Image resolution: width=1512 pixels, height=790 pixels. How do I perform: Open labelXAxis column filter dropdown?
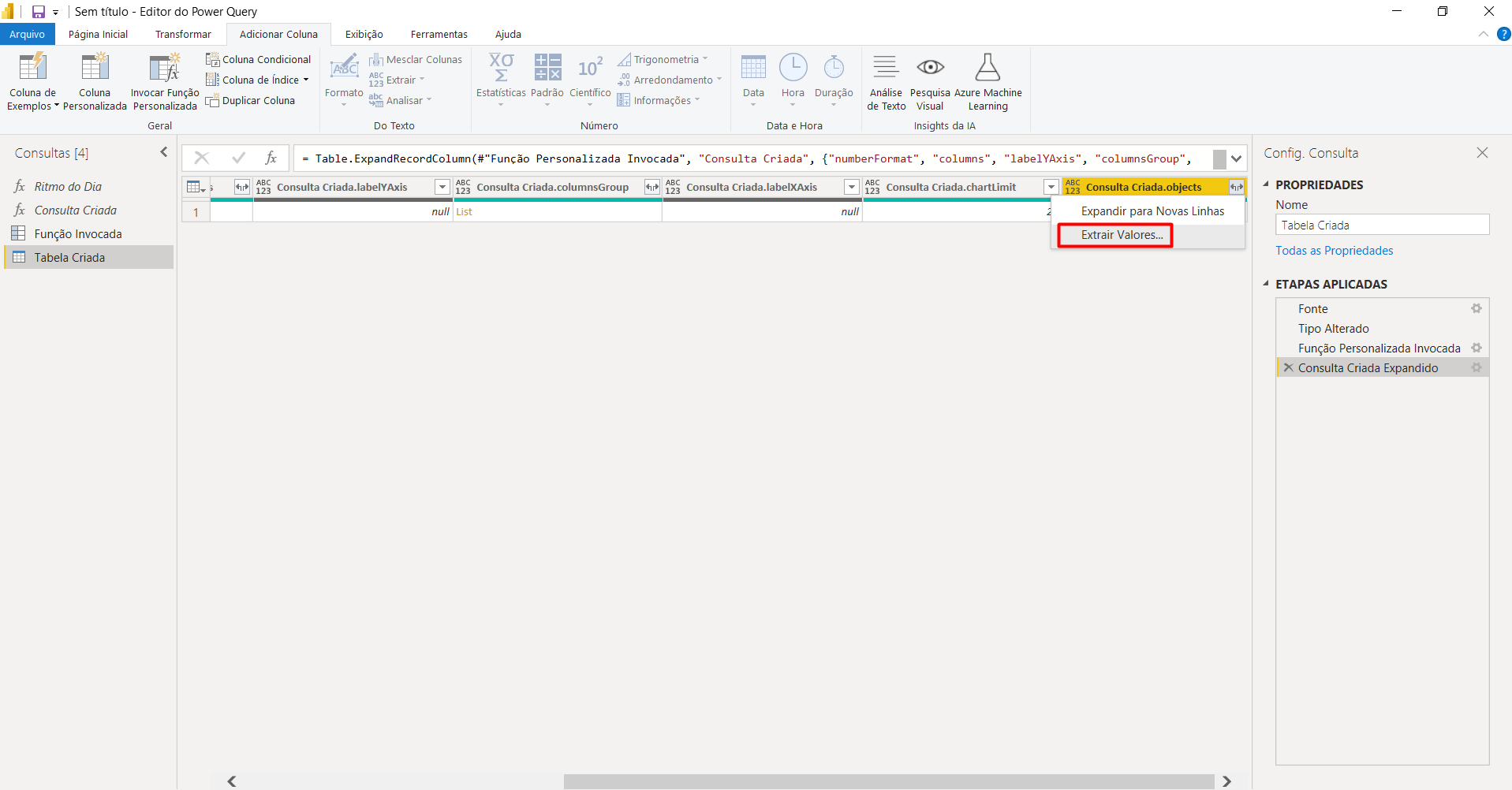coord(852,187)
